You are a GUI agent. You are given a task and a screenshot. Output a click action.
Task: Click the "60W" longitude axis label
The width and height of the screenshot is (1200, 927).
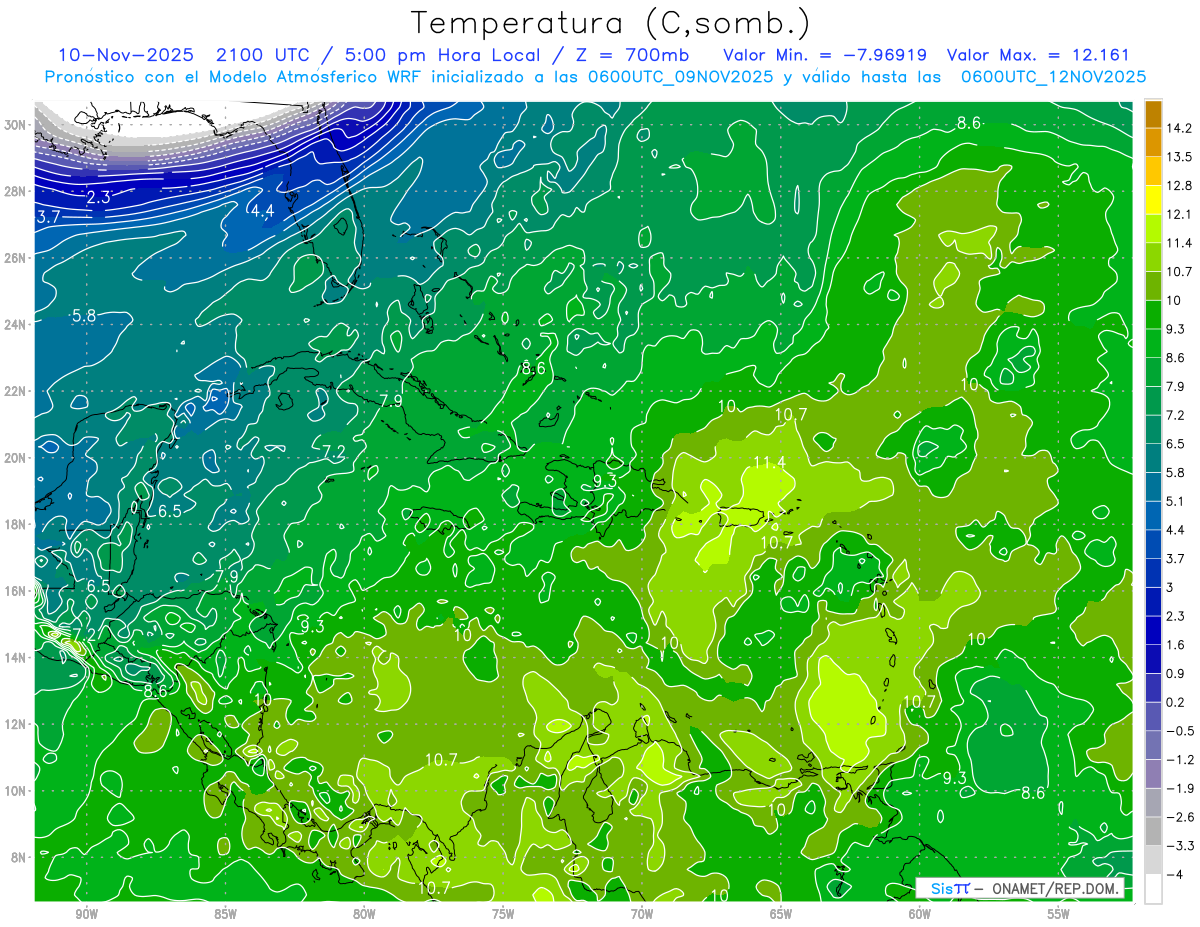920,914
